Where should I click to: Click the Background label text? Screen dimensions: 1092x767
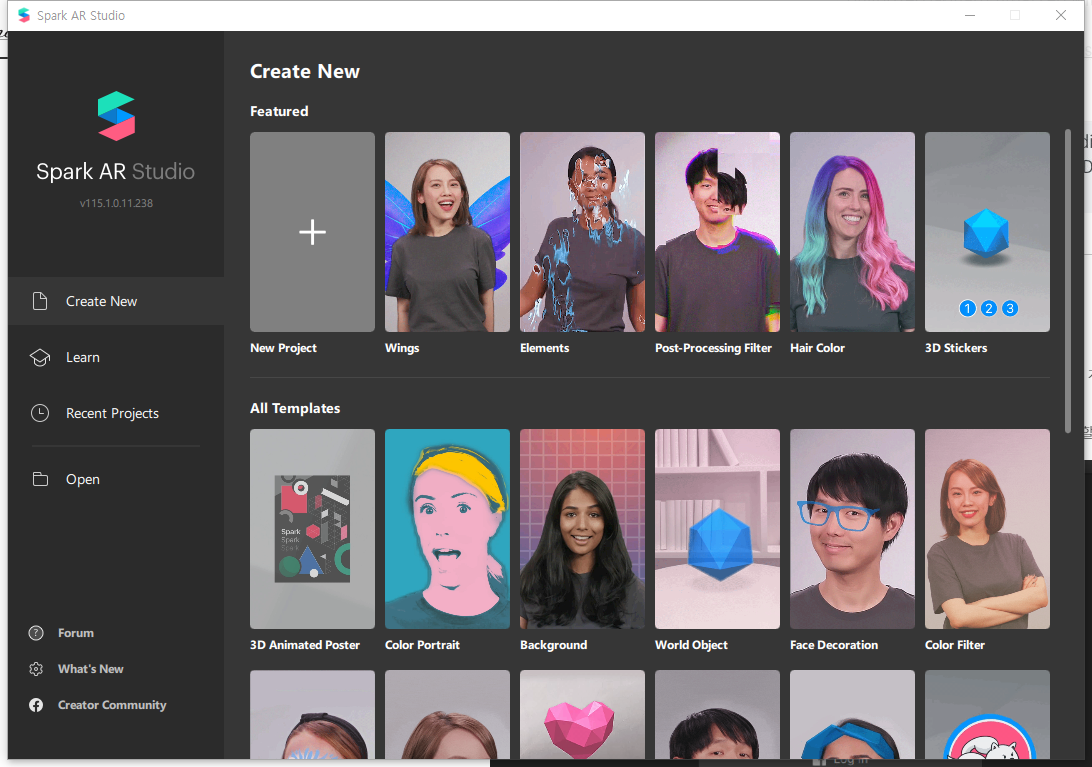click(x=554, y=645)
